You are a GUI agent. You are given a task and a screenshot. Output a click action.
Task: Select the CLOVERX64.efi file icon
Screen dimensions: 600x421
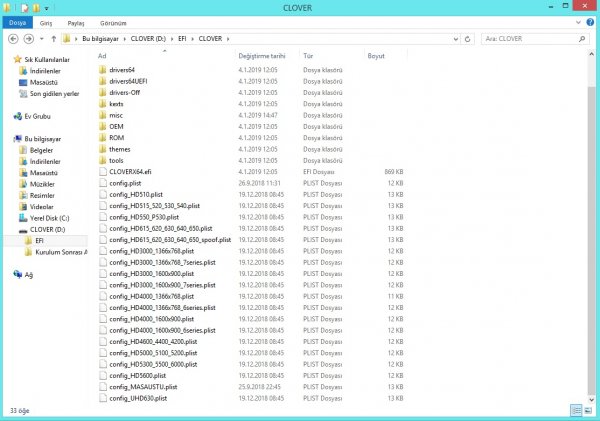tap(102, 171)
